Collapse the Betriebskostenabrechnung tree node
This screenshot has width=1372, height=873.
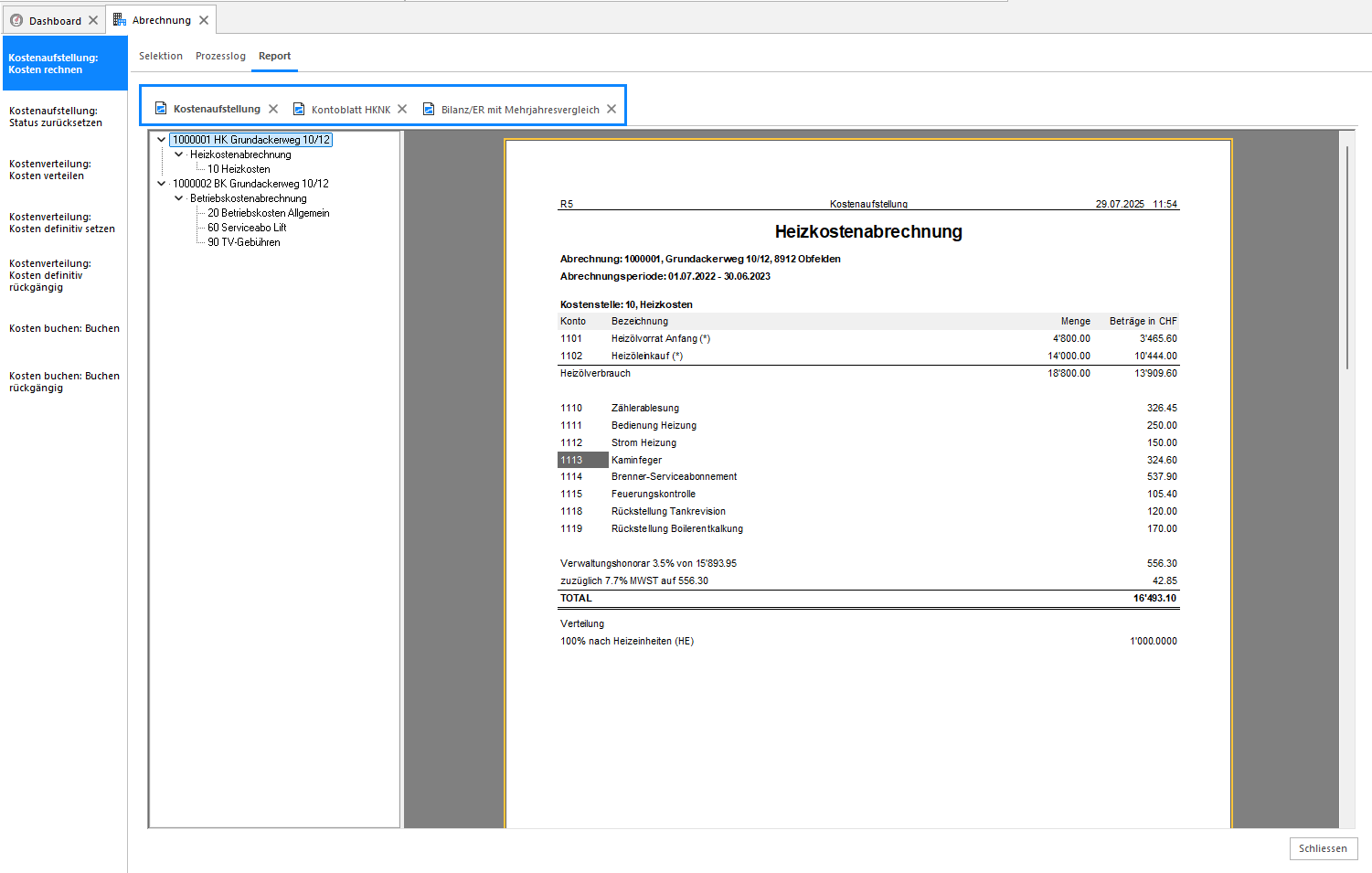tap(179, 198)
